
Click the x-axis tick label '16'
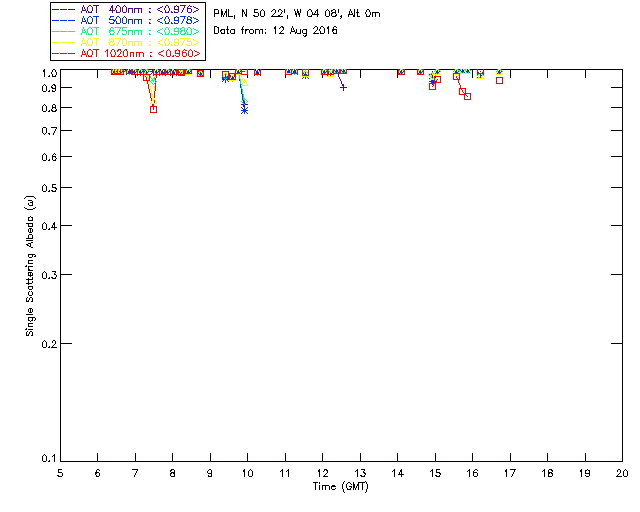[472, 473]
